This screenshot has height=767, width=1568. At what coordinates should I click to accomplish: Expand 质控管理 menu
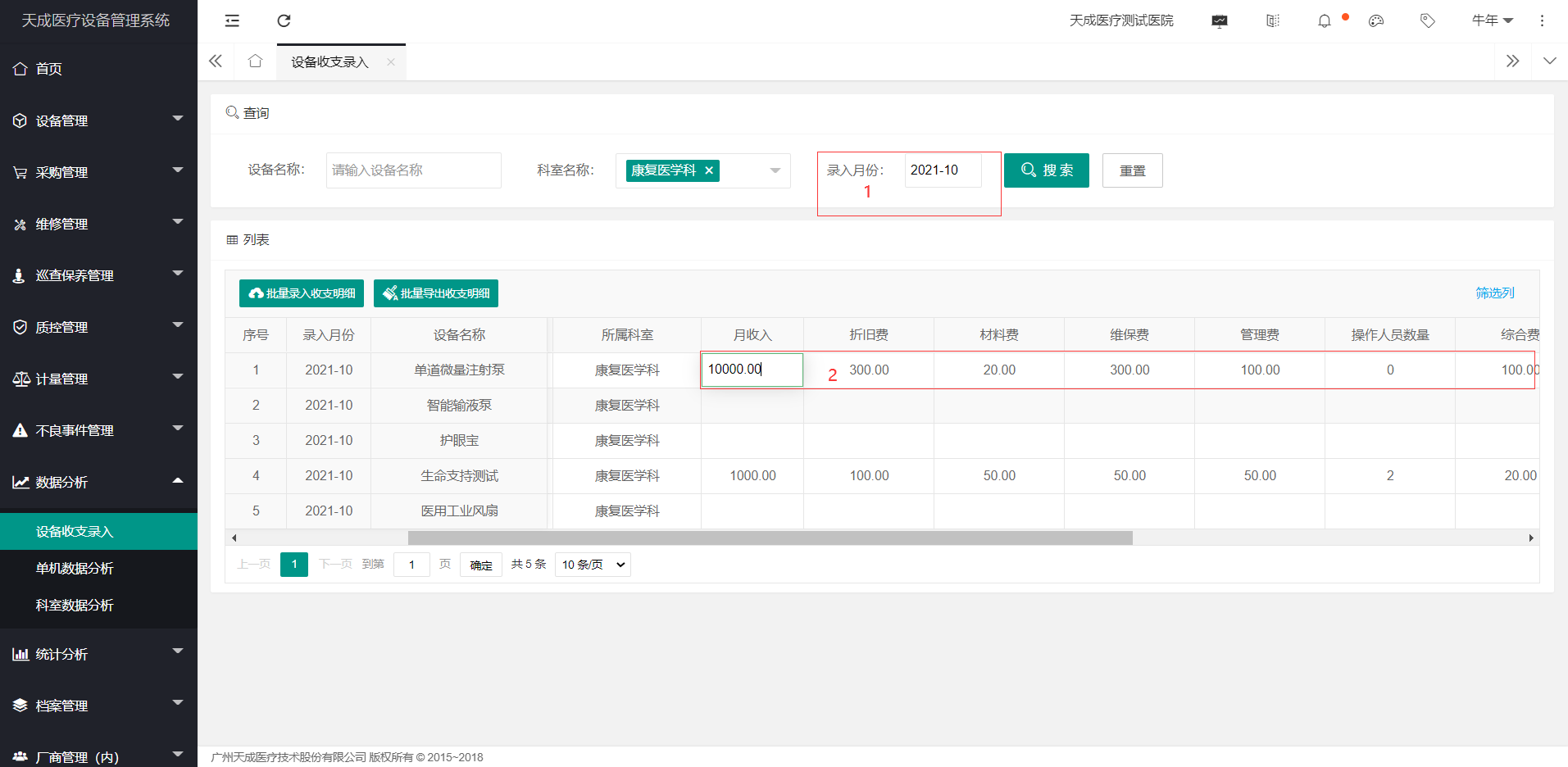click(x=98, y=327)
